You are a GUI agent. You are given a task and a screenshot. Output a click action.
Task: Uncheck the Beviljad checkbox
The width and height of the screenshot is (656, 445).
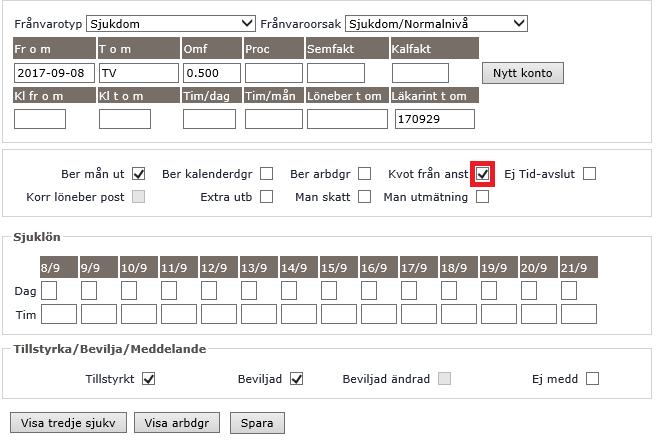click(297, 379)
